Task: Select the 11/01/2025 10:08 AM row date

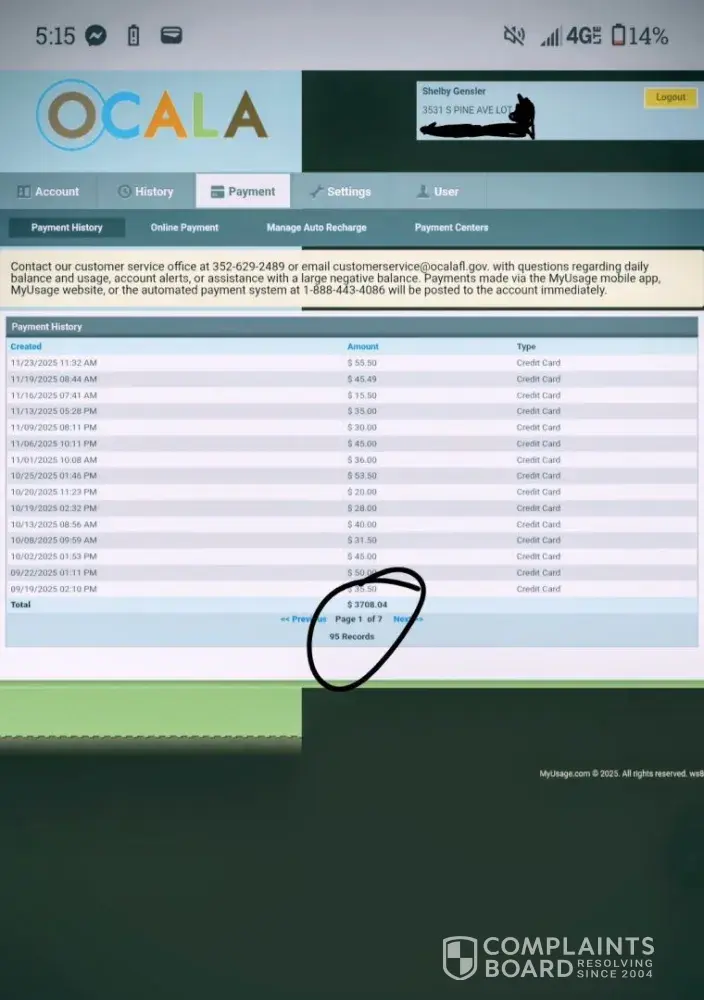Action: click(x=54, y=460)
